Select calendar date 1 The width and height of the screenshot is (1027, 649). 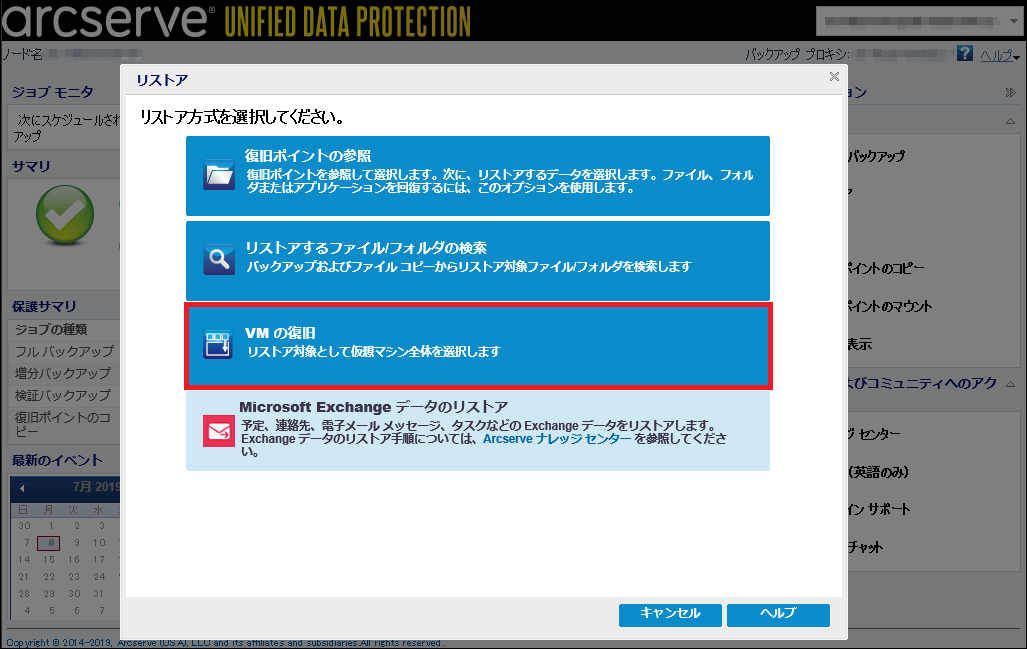50,526
